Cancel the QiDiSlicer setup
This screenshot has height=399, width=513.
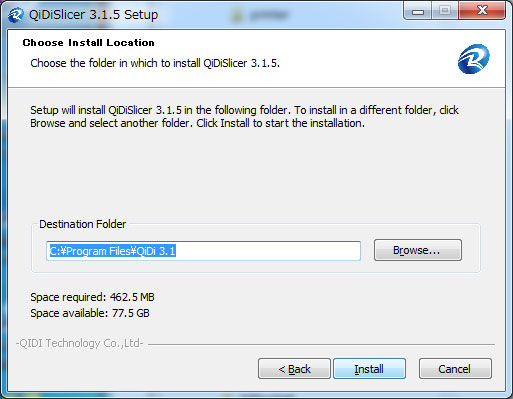455,369
